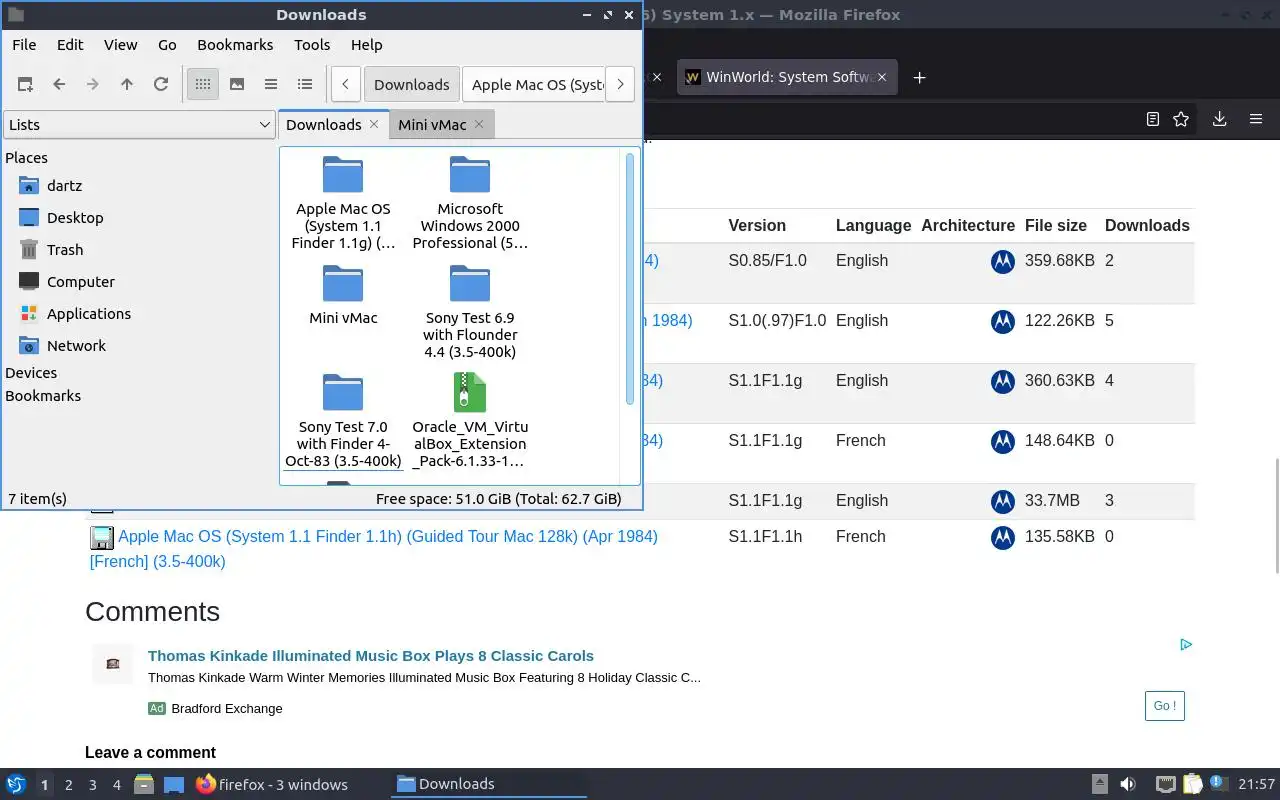Go up to the parent folder

[x=127, y=85]
